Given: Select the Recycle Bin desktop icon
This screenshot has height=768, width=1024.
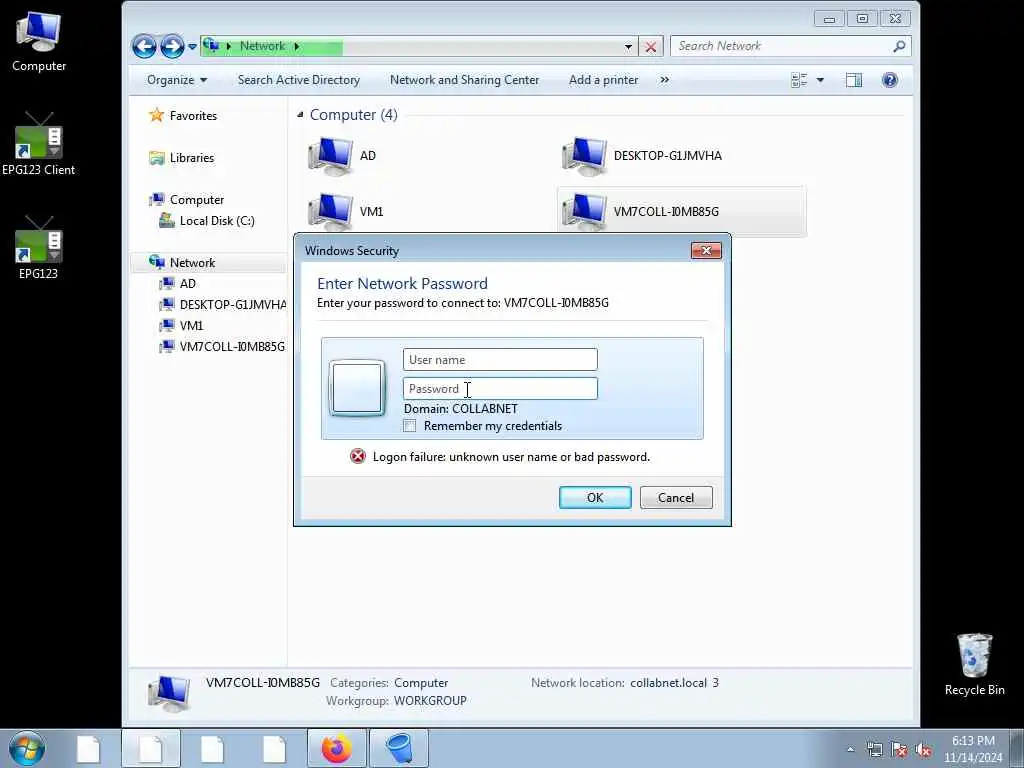Looking at the screenshot, I should tap(974, 664).
